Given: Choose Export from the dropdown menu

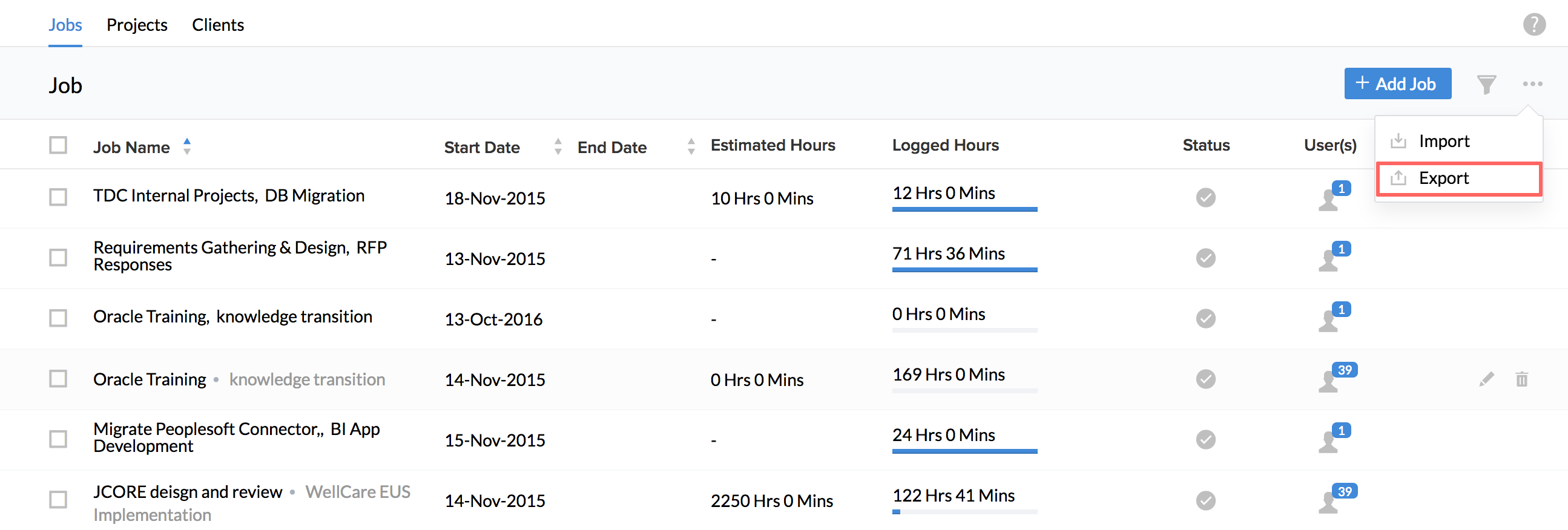Looking at the screenshot, I should (x=1443, y=178).
